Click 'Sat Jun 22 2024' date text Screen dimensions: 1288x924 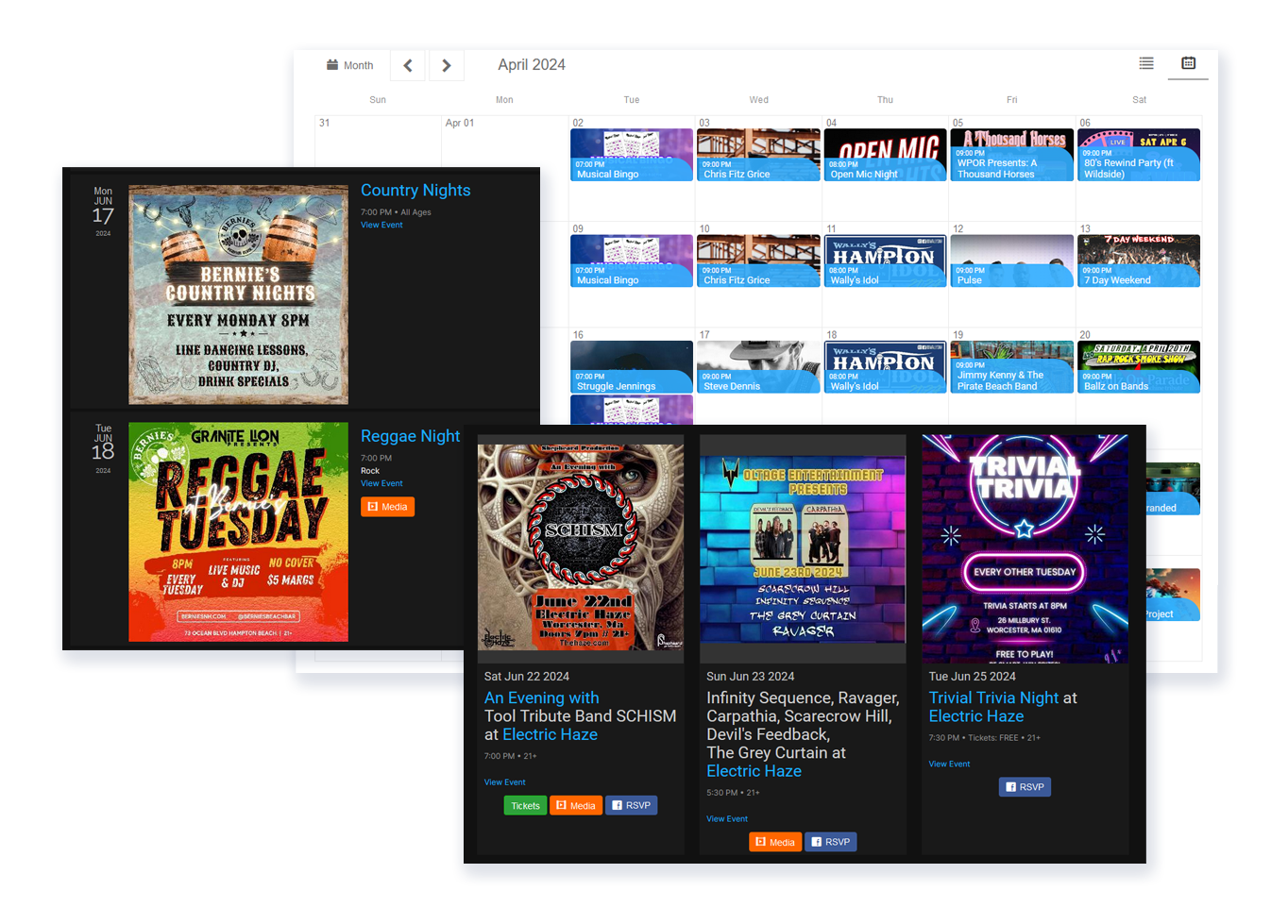526,677
